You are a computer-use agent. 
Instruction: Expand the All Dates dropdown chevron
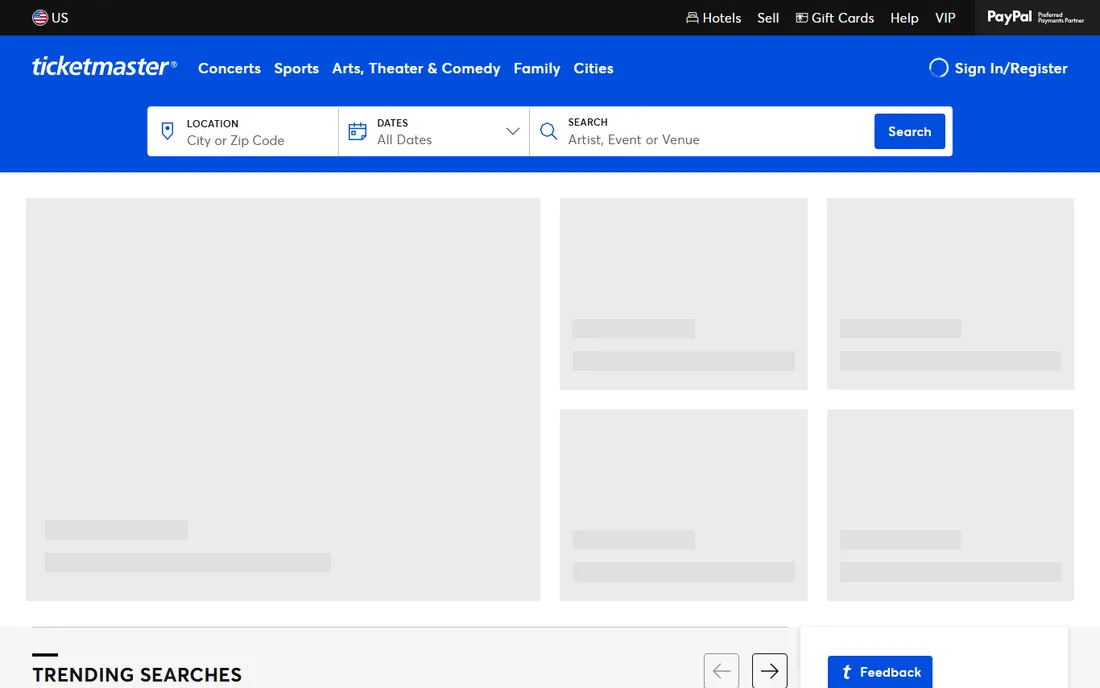tap(513, 131)
